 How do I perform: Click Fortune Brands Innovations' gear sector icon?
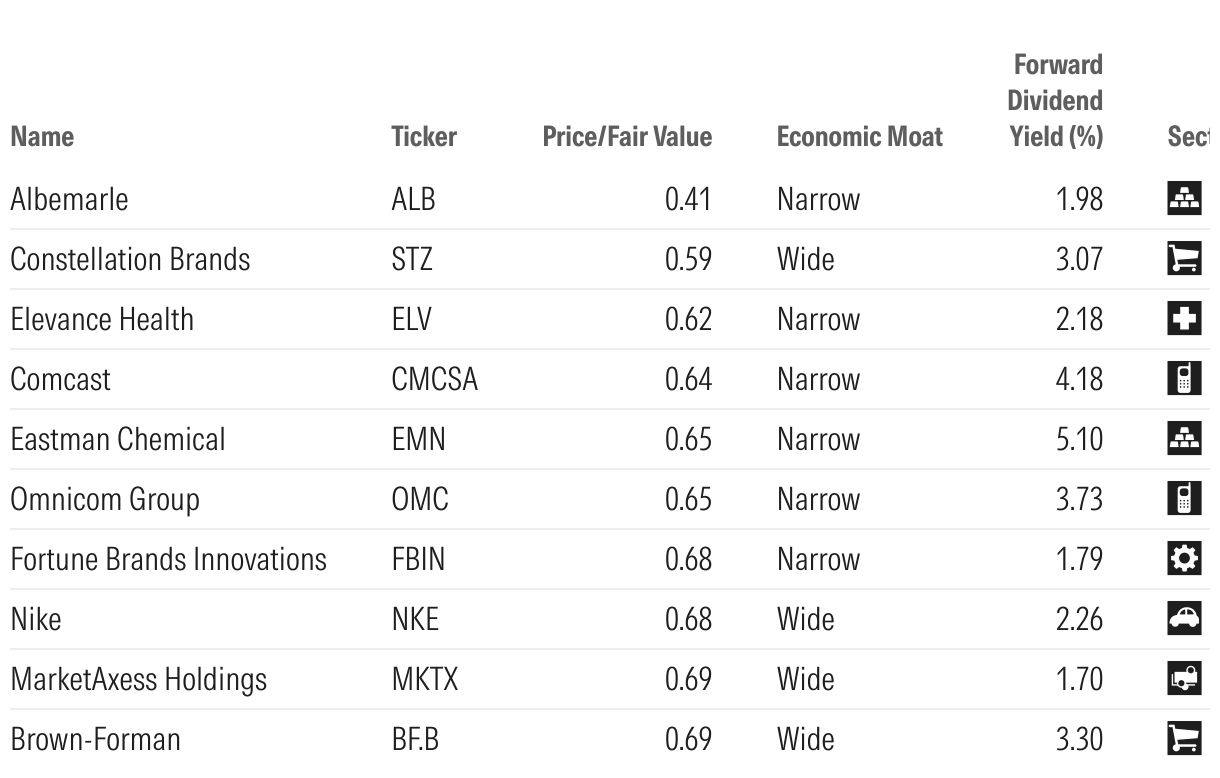click(x=1184, y=559)
